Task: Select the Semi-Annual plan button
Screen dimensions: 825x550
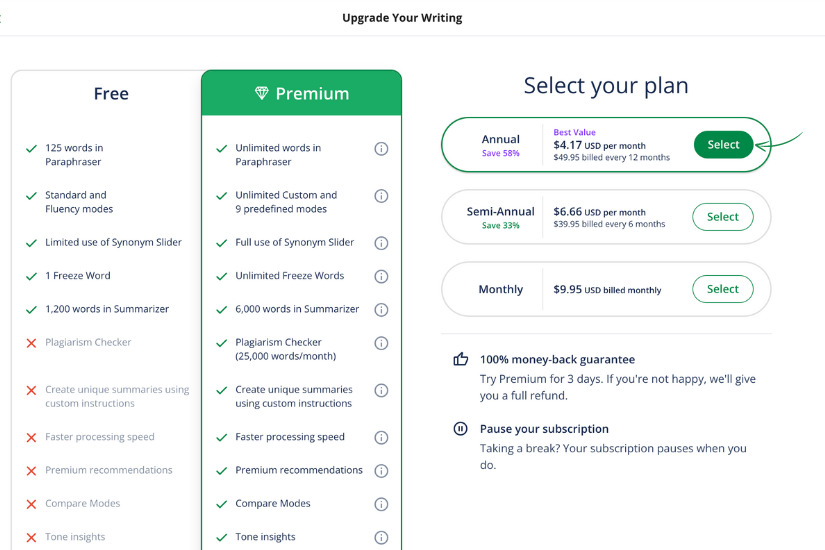Action: (x=723, y=217)
